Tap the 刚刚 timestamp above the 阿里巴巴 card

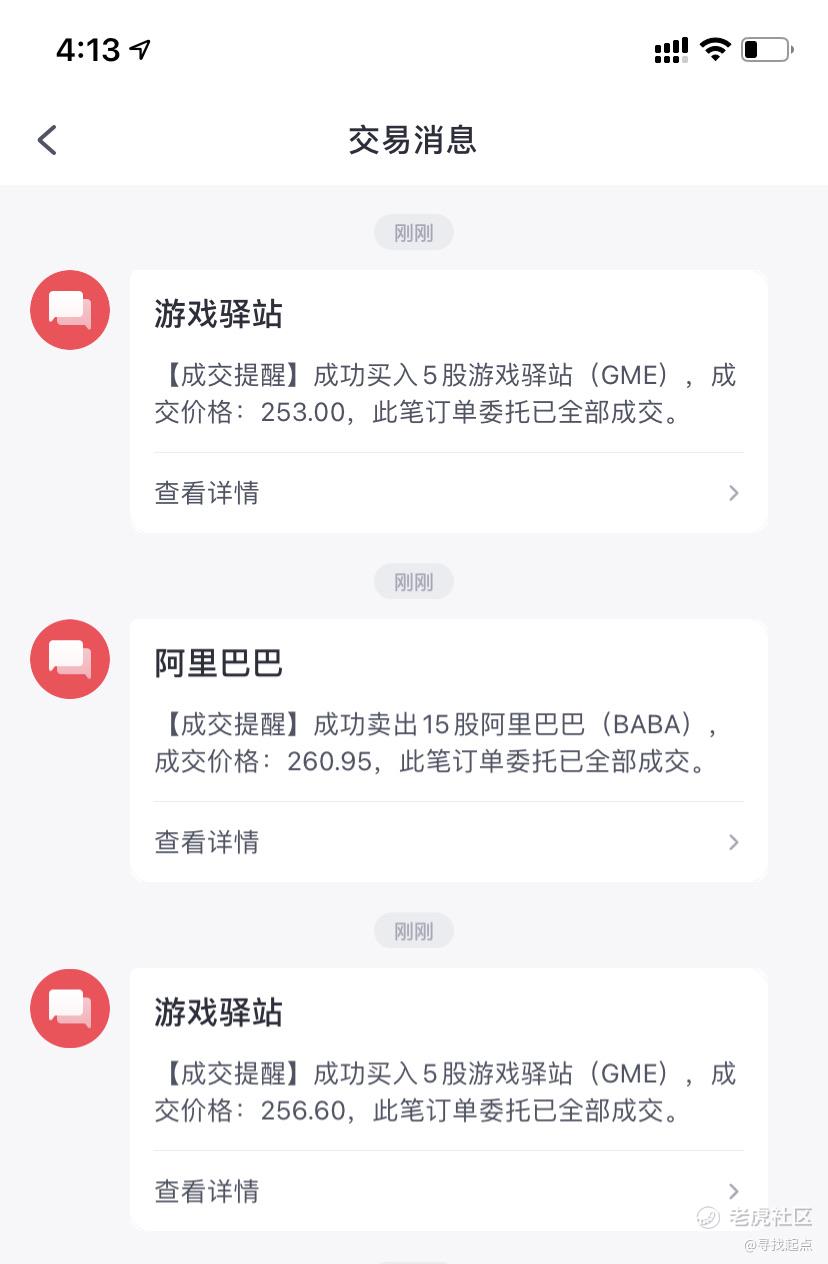tap(414, 581)
